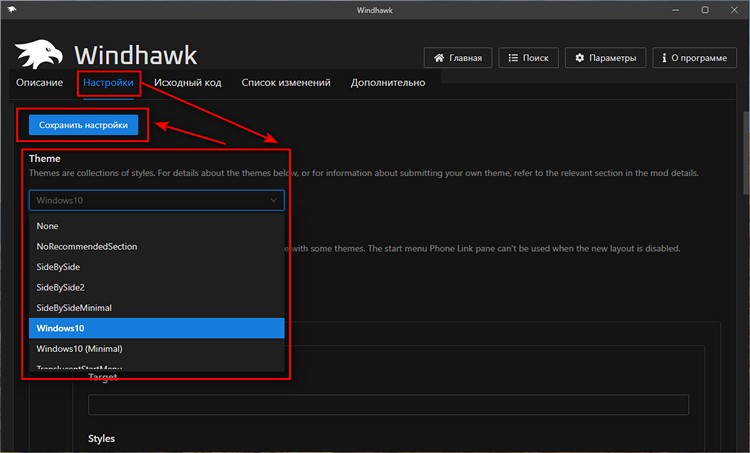
Task: Open the Параметры settings page
Action: coord(605,58)
